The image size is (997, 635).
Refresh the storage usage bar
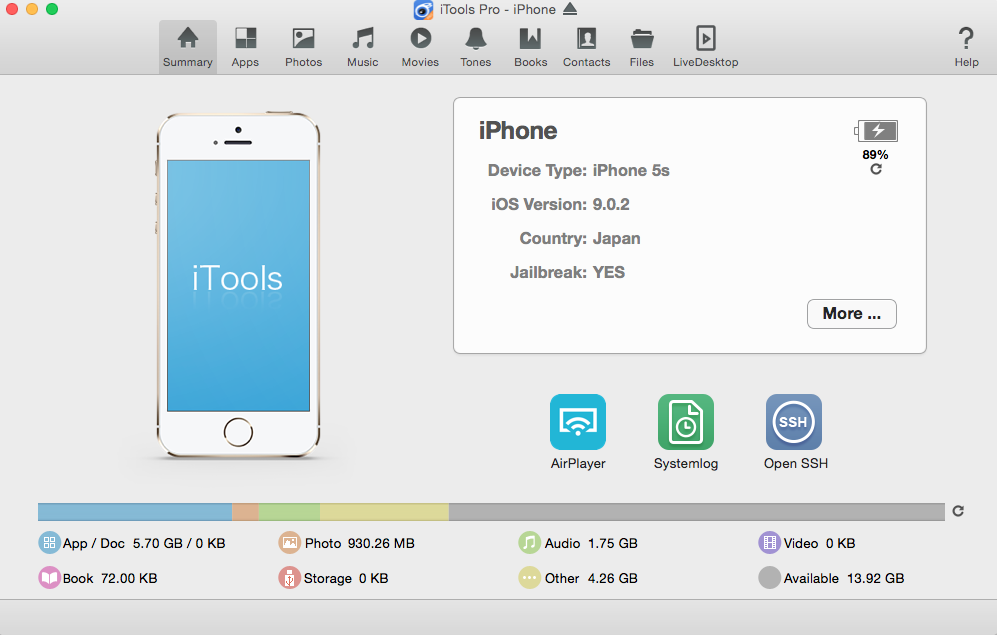[x=958, y=510]
